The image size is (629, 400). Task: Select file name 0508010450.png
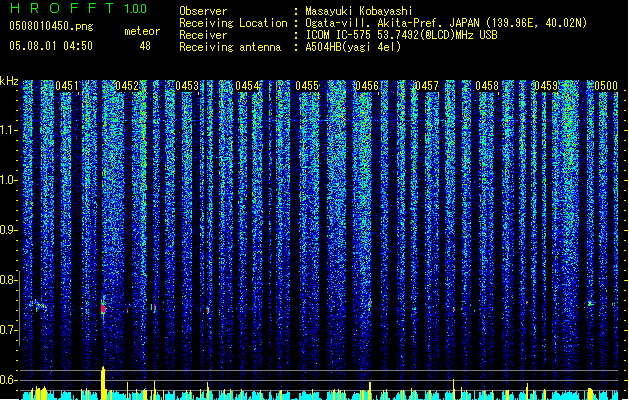[51, 26]
